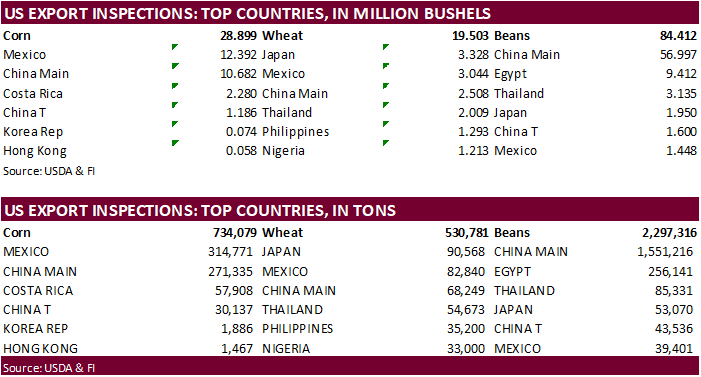Select the NIGERIA 33,000 tons cell
Image resolution: width=701 pixels, height=377 pixels.
click(466, 348)
